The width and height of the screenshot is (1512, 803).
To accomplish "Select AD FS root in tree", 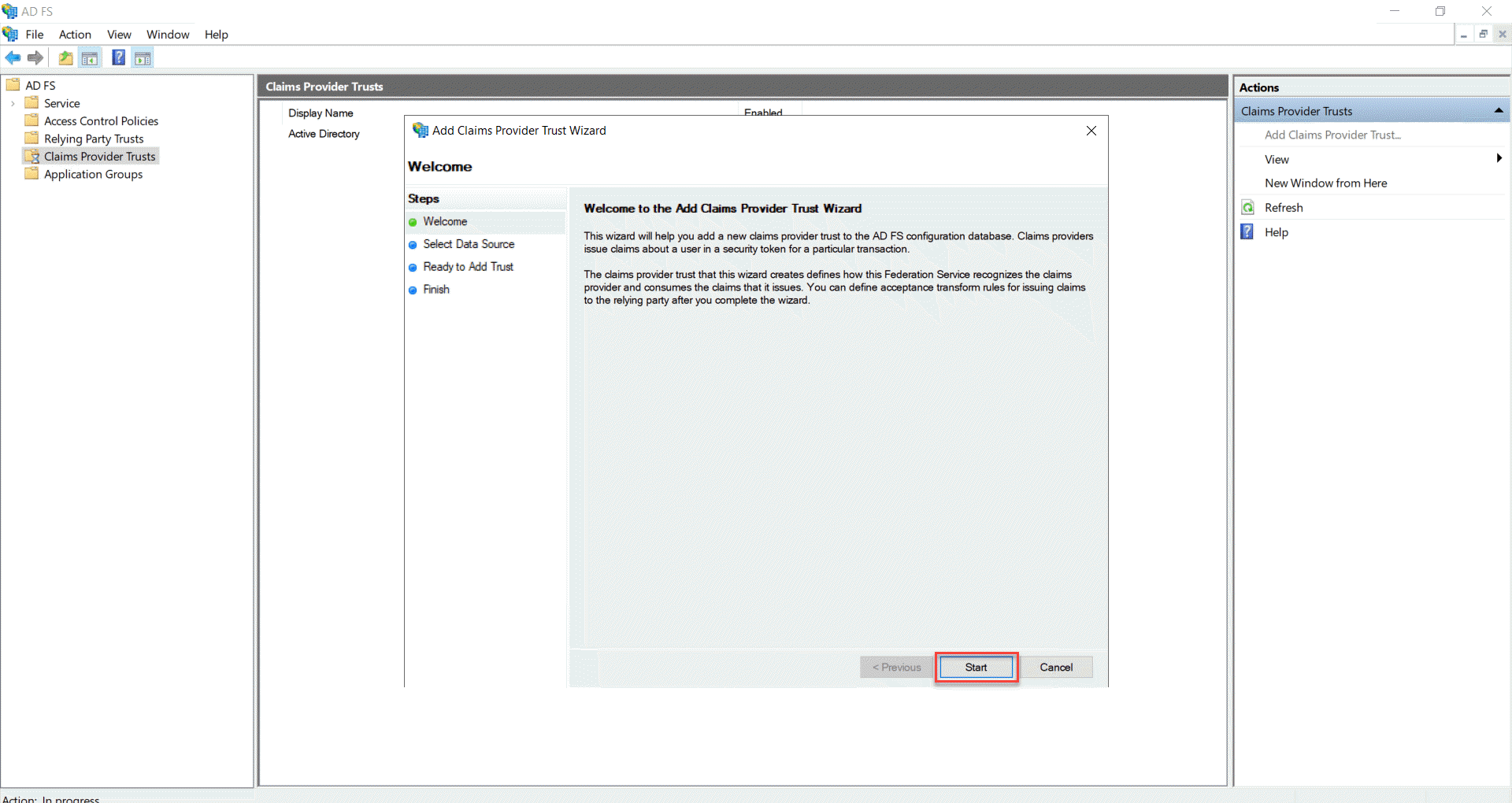I will pos(40,85).
